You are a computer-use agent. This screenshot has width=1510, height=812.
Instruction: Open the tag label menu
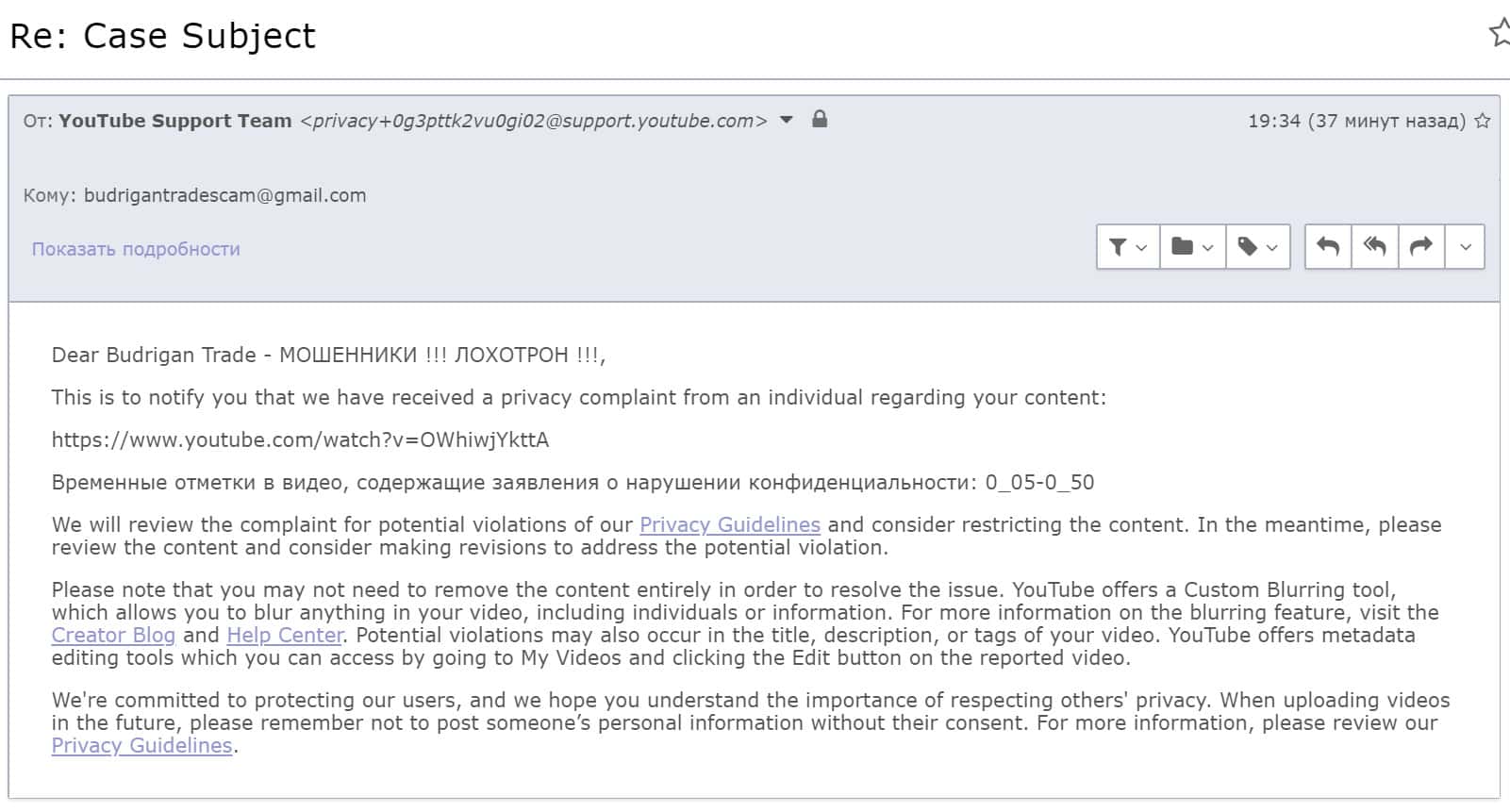click(x=1257, y=247)
